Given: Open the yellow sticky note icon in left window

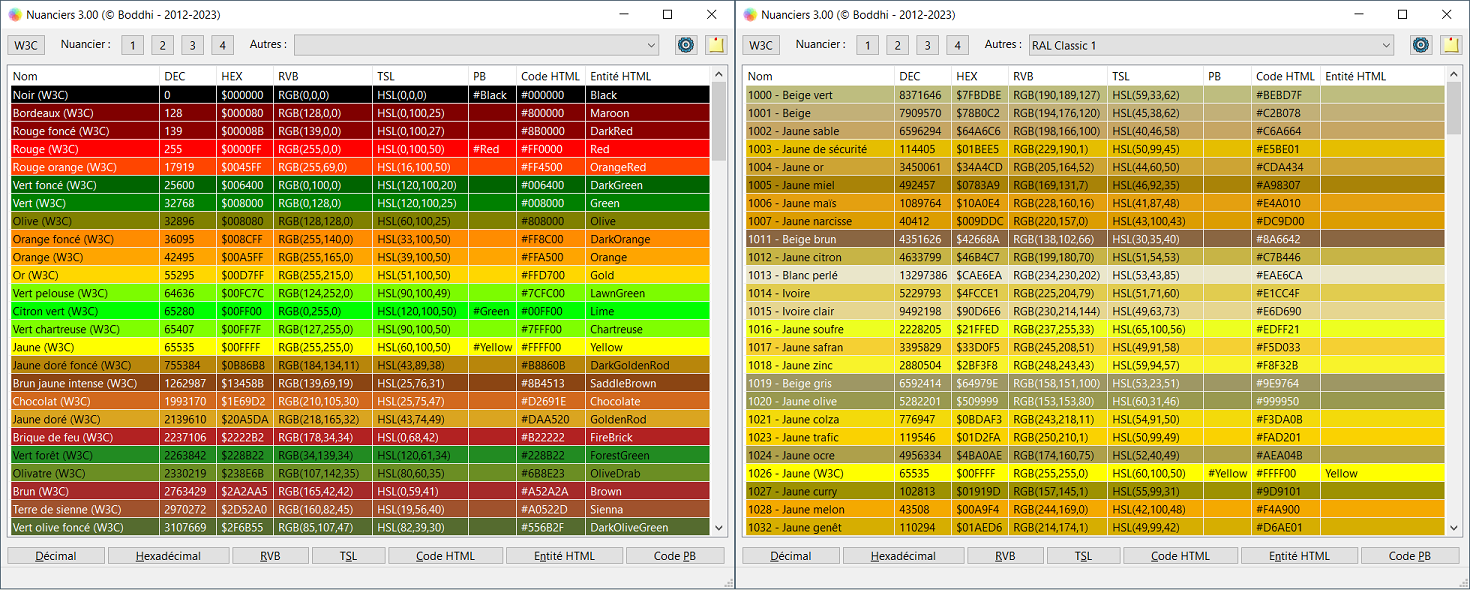Looking at the screenshot, I should click(x=715, y=45).
